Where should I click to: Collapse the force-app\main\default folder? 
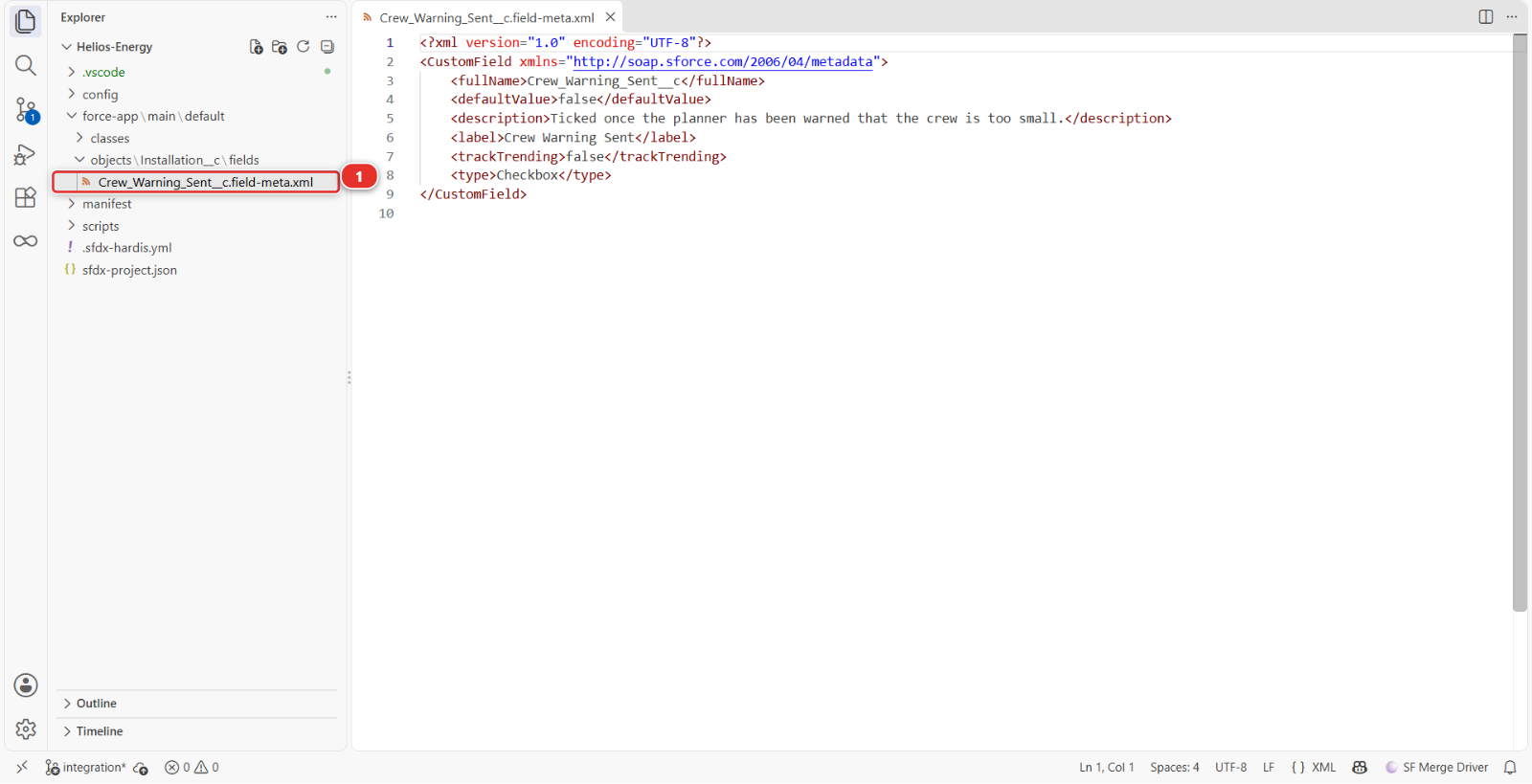click(x=153, y=116)
